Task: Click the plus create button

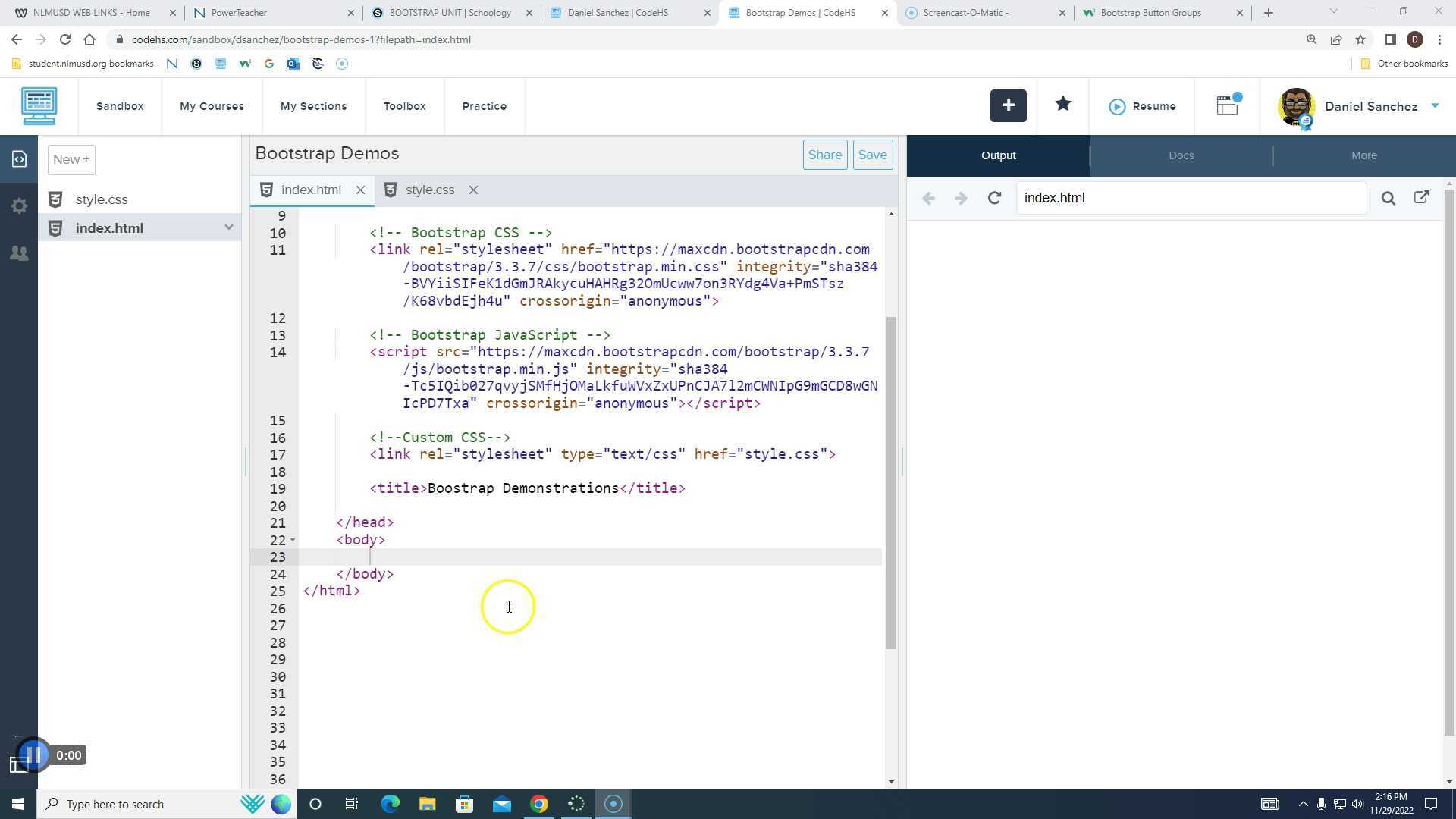Action: tap(1008, 106)
